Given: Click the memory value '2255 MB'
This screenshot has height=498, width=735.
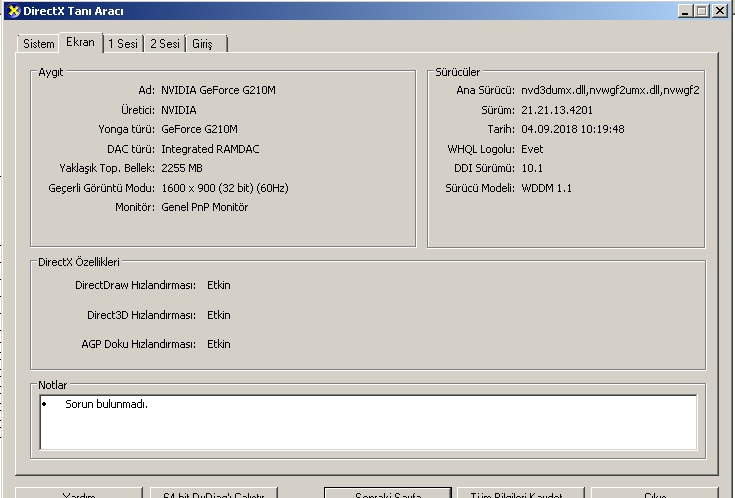Looking at the screenshot, I should click(182, 168).
